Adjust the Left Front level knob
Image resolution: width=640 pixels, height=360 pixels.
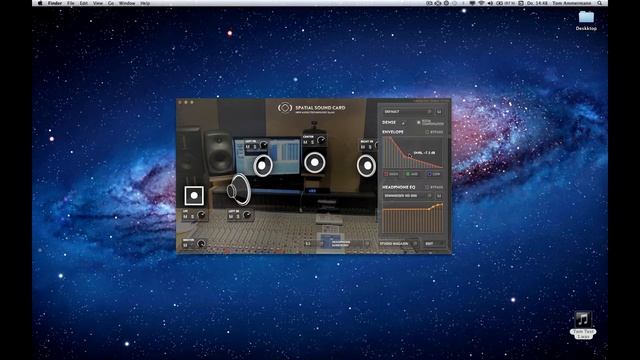[264, 146]
